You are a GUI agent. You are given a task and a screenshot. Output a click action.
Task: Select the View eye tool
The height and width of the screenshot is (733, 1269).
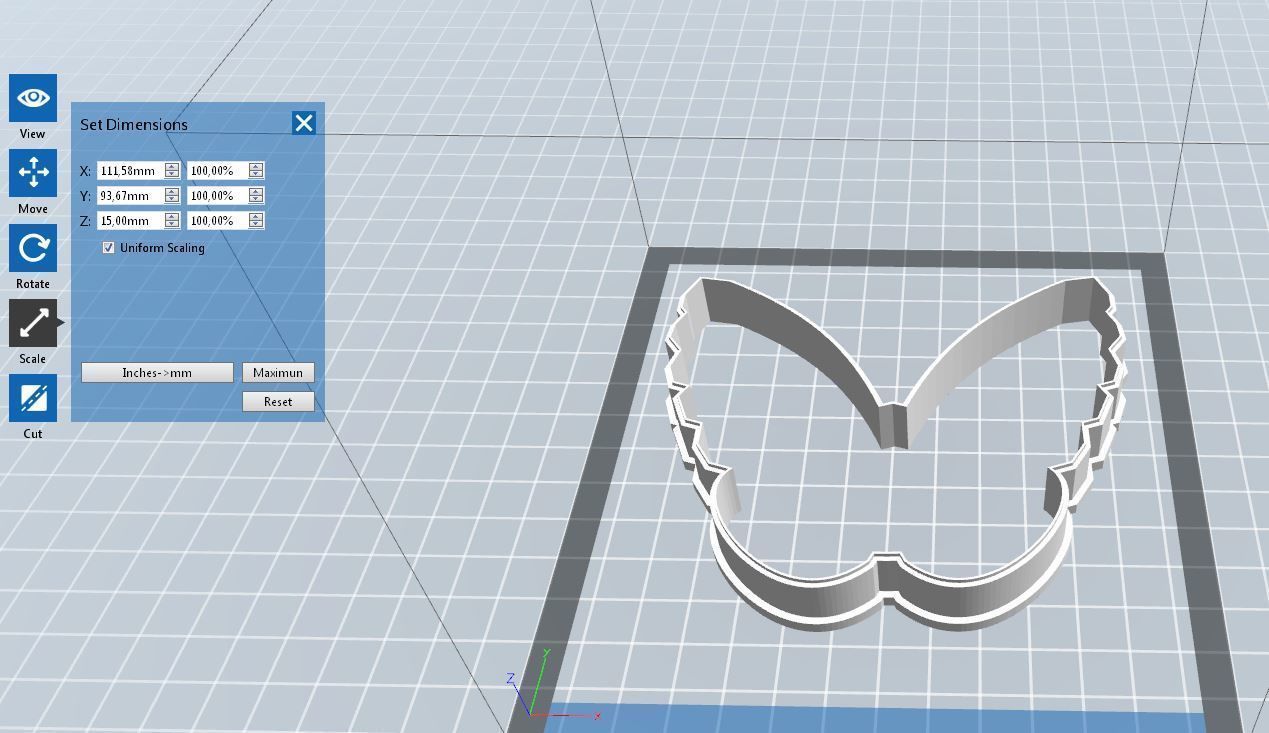[x=33, y=98]
